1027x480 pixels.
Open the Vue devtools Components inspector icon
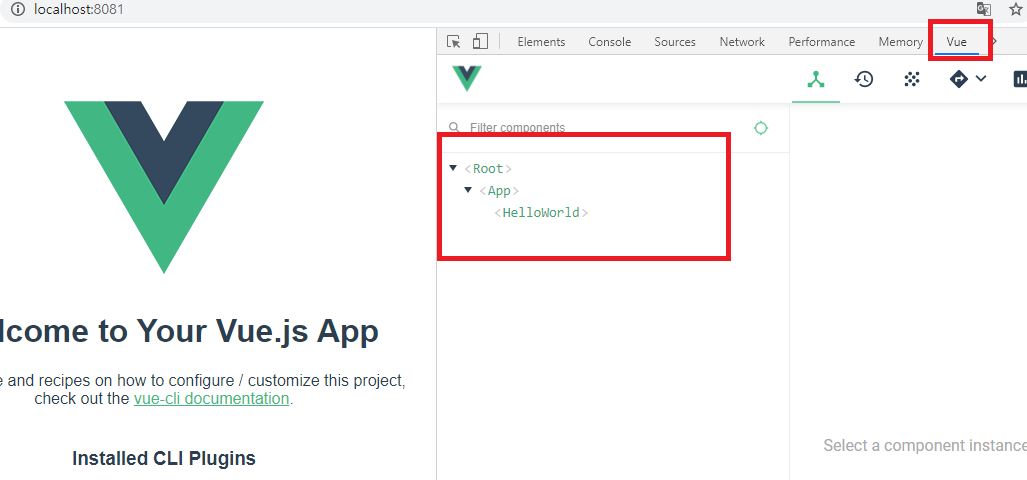click(x=815, y=79)
